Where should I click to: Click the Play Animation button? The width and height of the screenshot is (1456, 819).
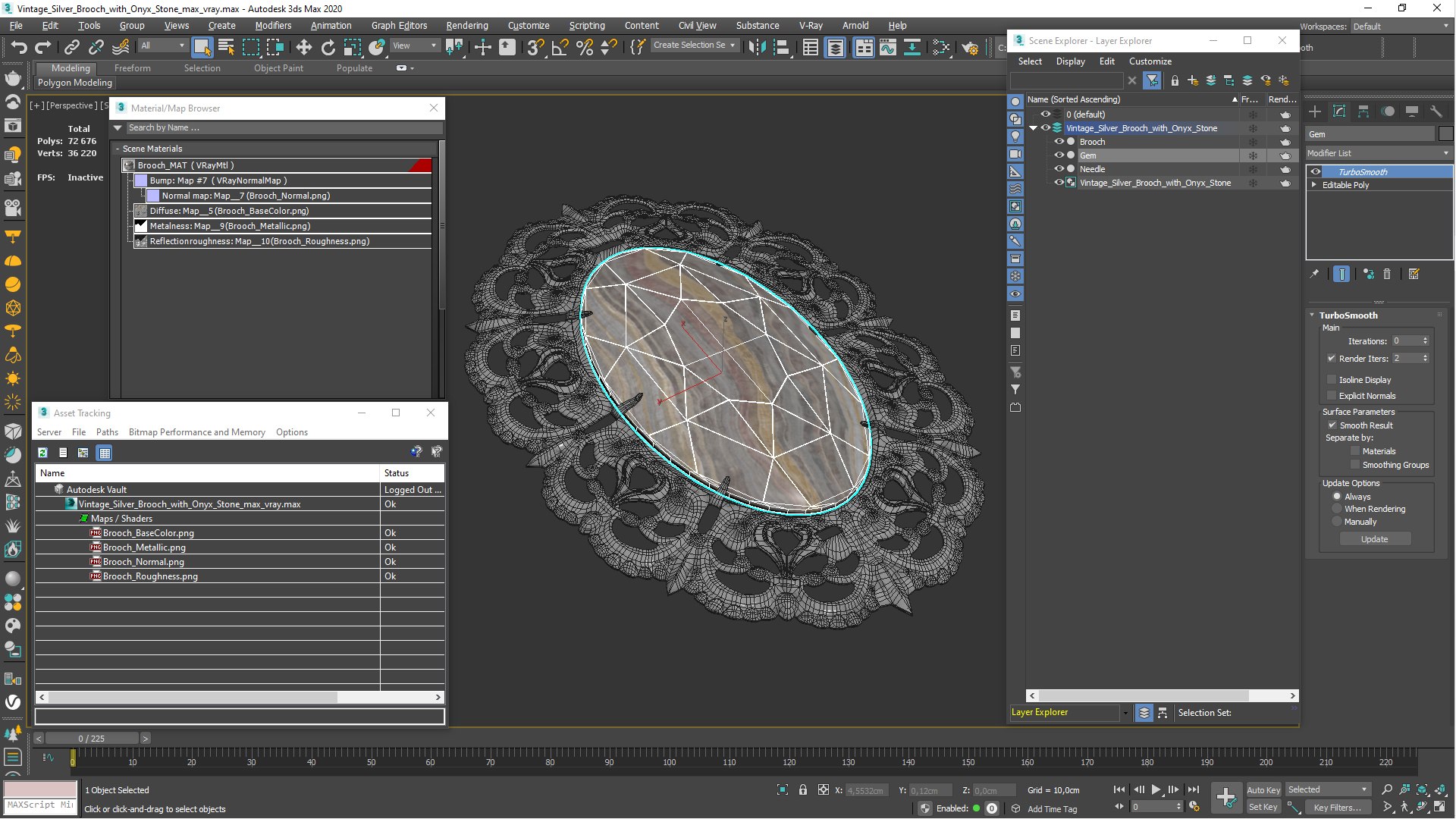pyautogui.click(x=1156, y=790)
